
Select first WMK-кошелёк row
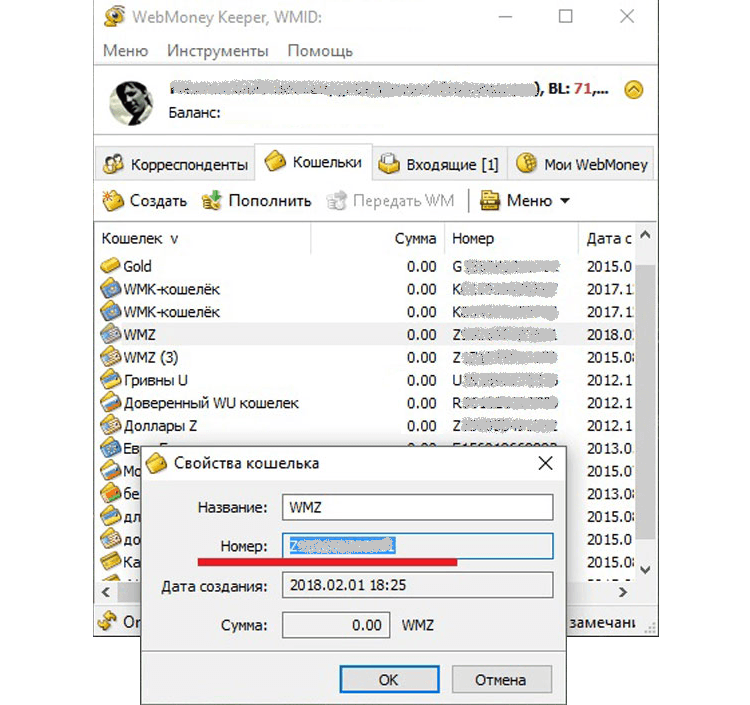(x=366, y=289)
